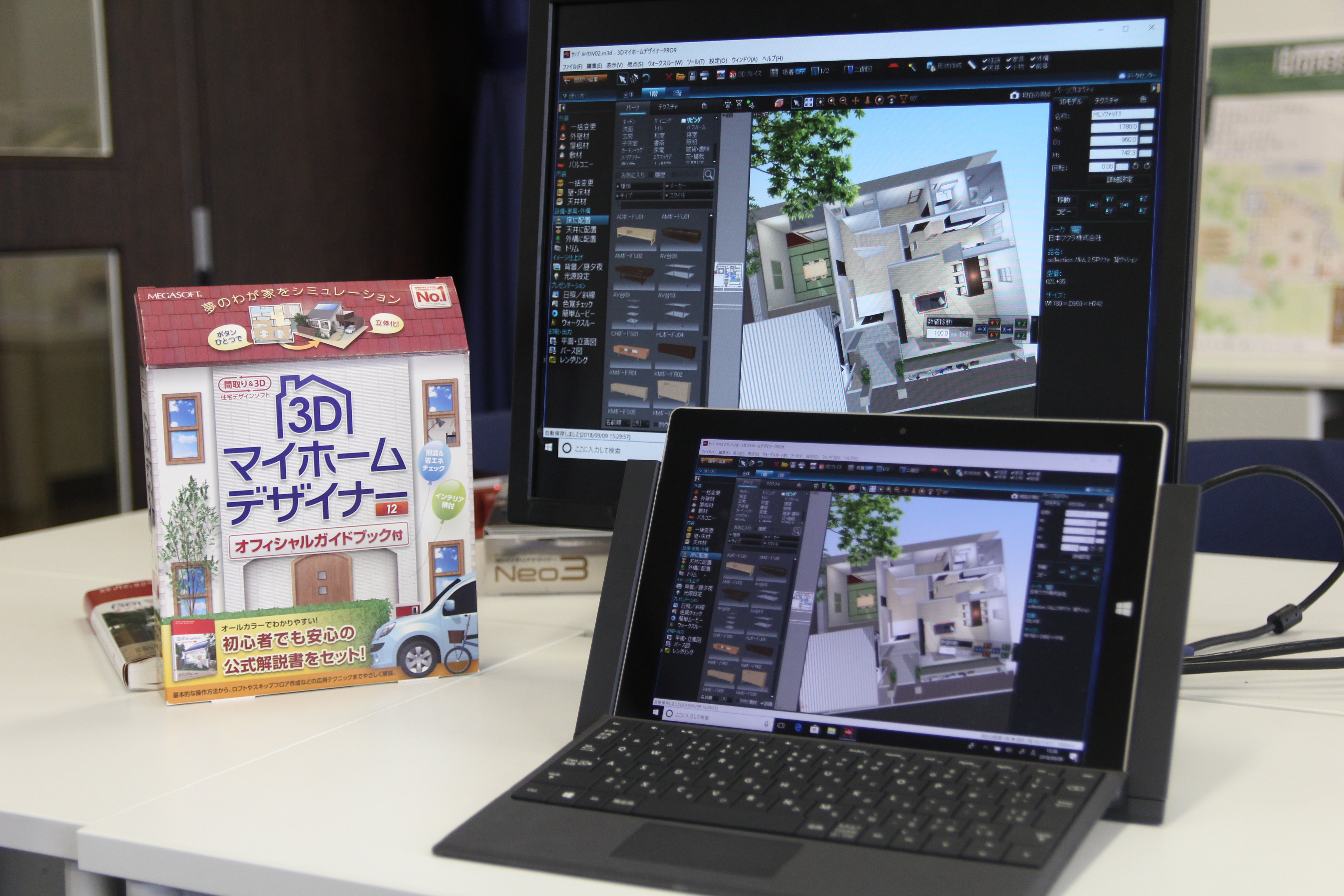1344x896 pixels.
Task: Switch to the テクスチャ tab in the monitor's properties panel
Action: click(x=1107, y=101)
